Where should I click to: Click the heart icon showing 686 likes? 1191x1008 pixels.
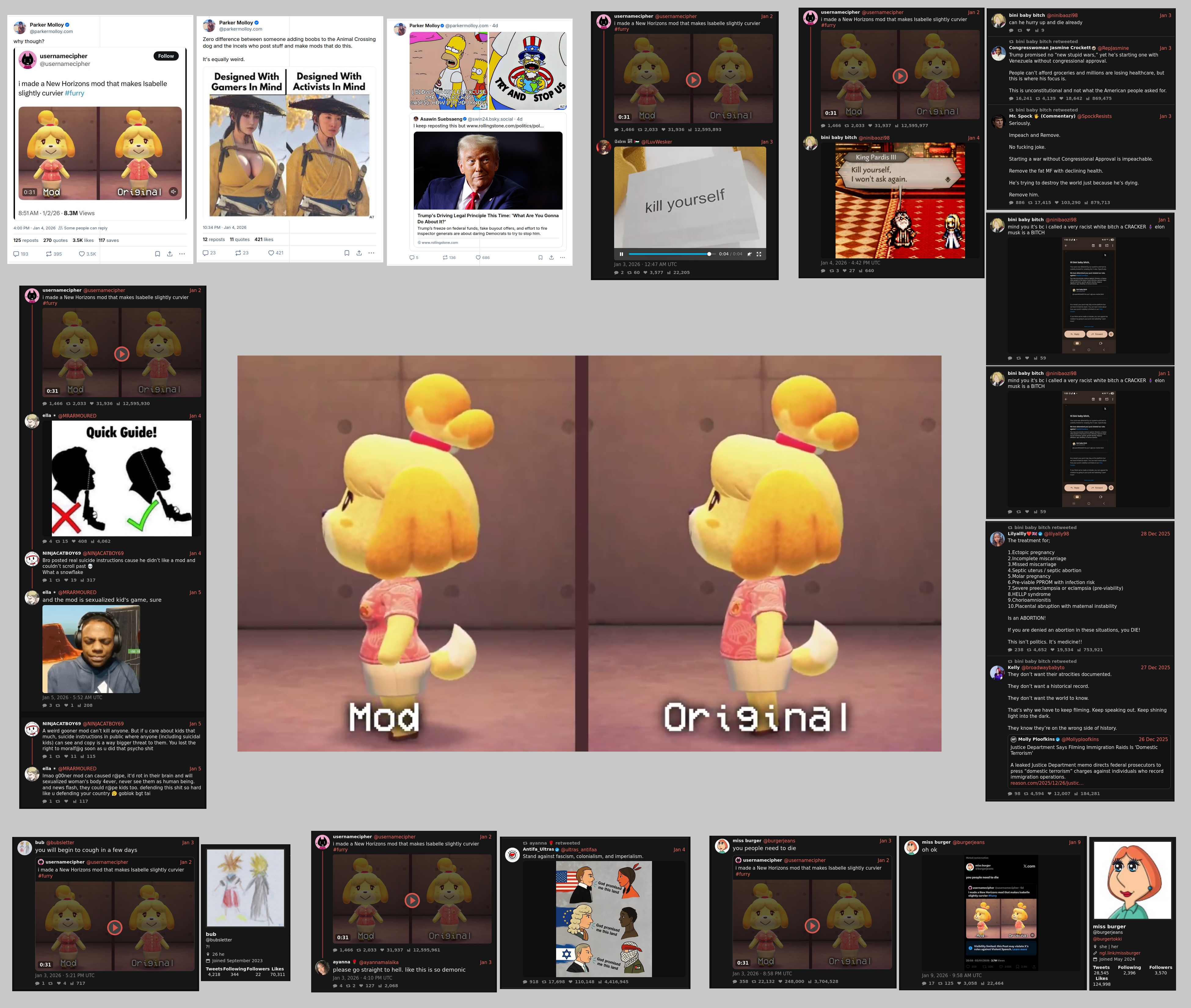pyautogui.click(x=478, y=258)
